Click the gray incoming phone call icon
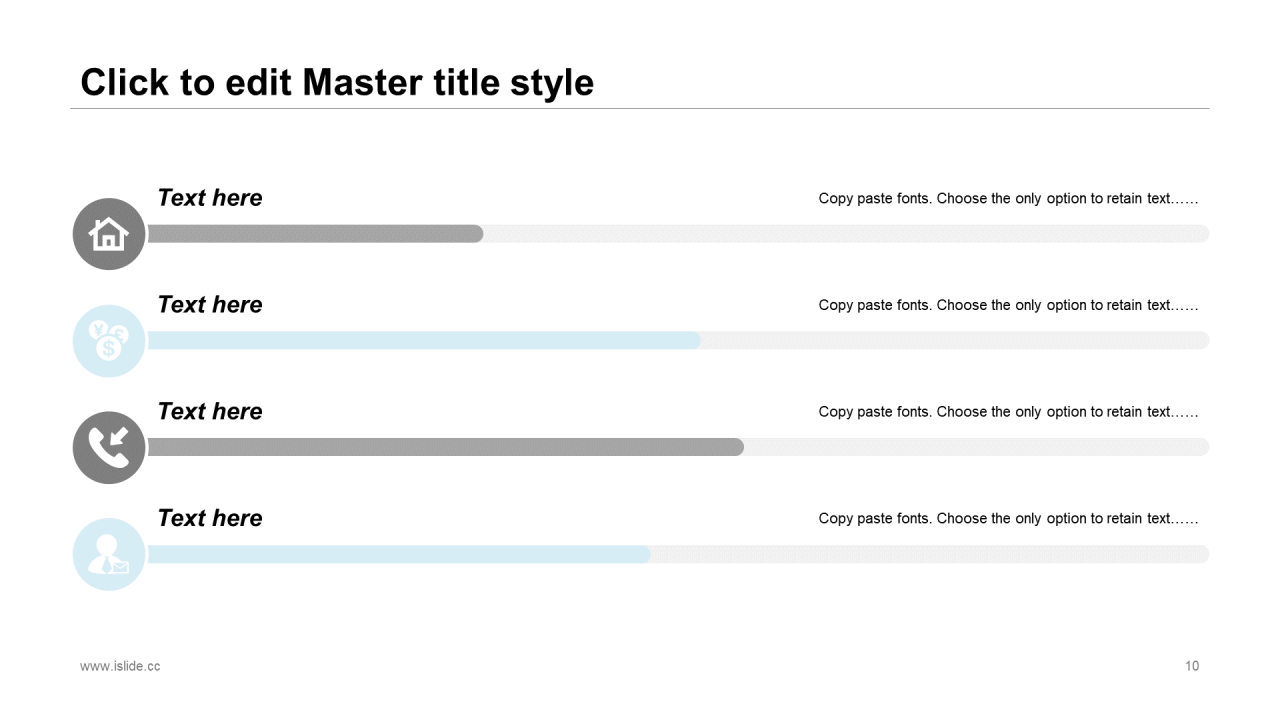 [x=109, y=448]
